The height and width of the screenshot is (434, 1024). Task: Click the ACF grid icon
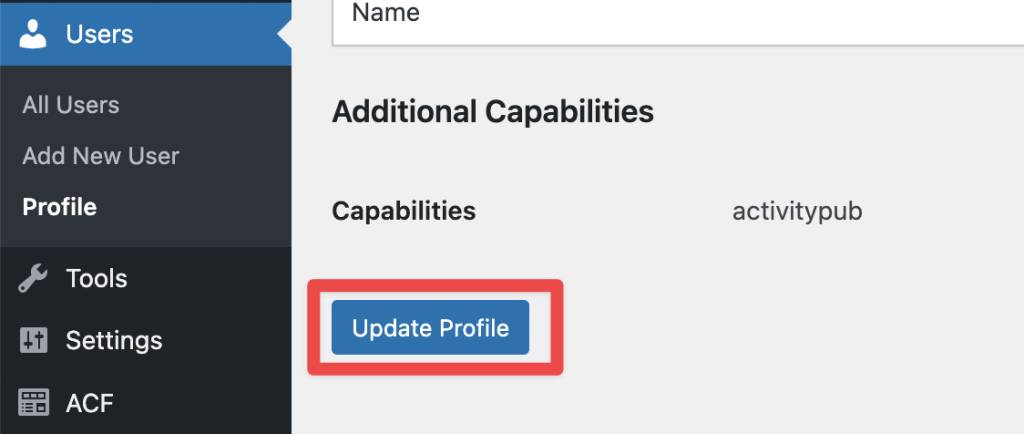34,403
